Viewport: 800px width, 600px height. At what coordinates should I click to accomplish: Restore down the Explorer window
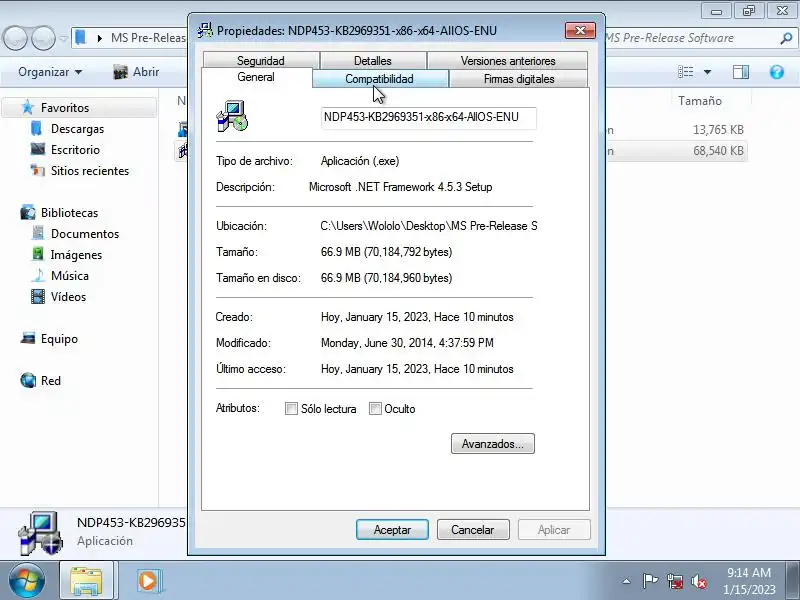[x=749, y=11]
